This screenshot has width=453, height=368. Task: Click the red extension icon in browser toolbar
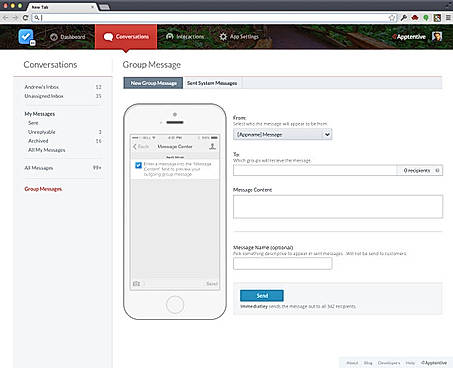[x=415, y=18]
